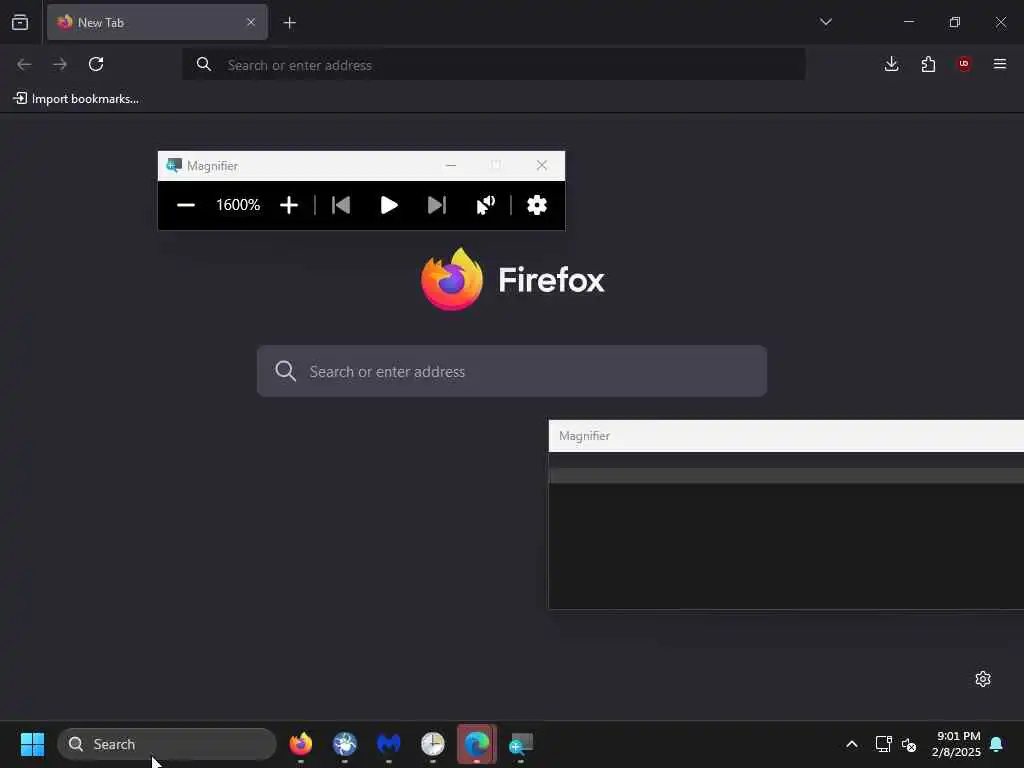The width and height of the screenshot is (1024, 768).
Task: Focus the Firefox address bar
Action: click(493, 65)
